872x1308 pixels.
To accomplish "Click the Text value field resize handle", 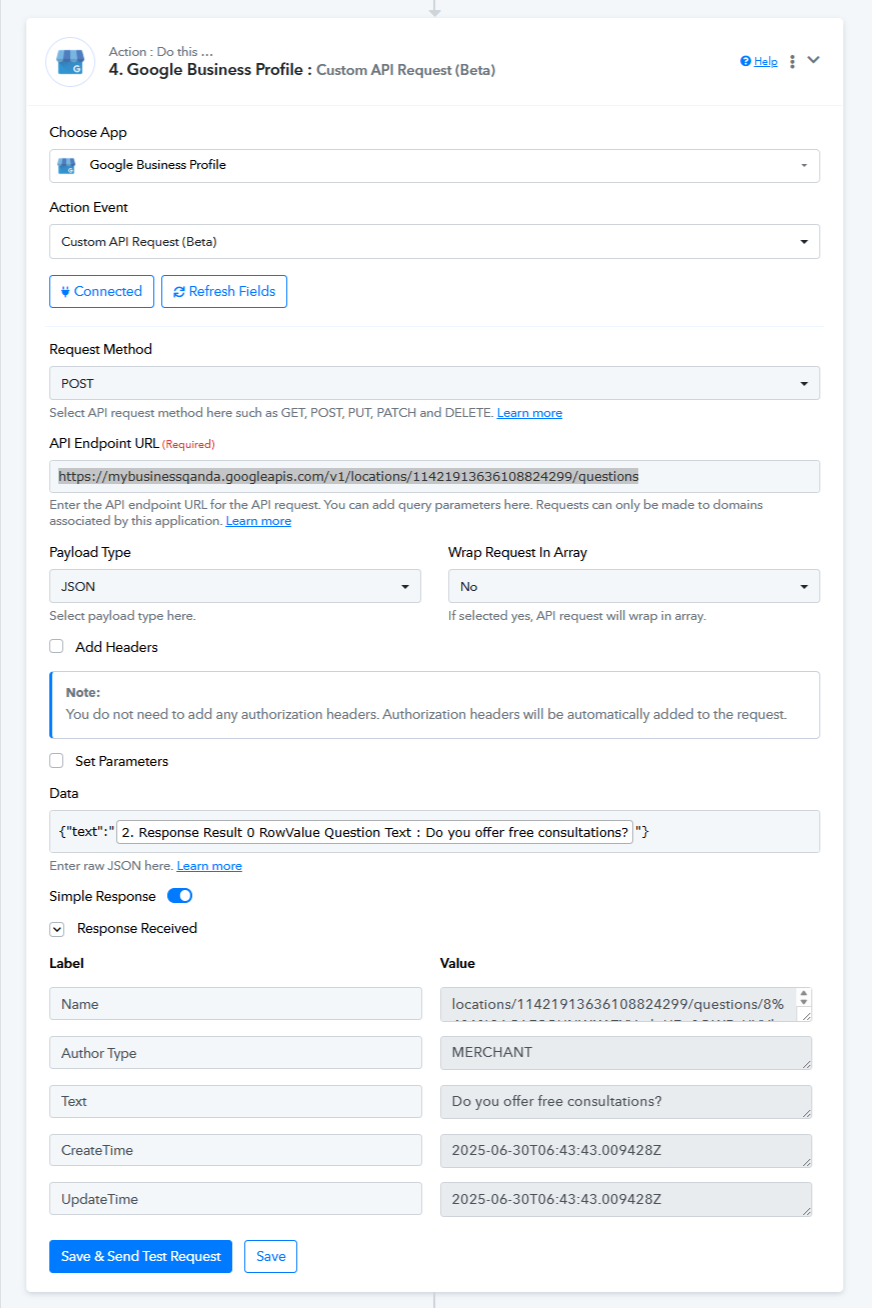I will 806,1112.
